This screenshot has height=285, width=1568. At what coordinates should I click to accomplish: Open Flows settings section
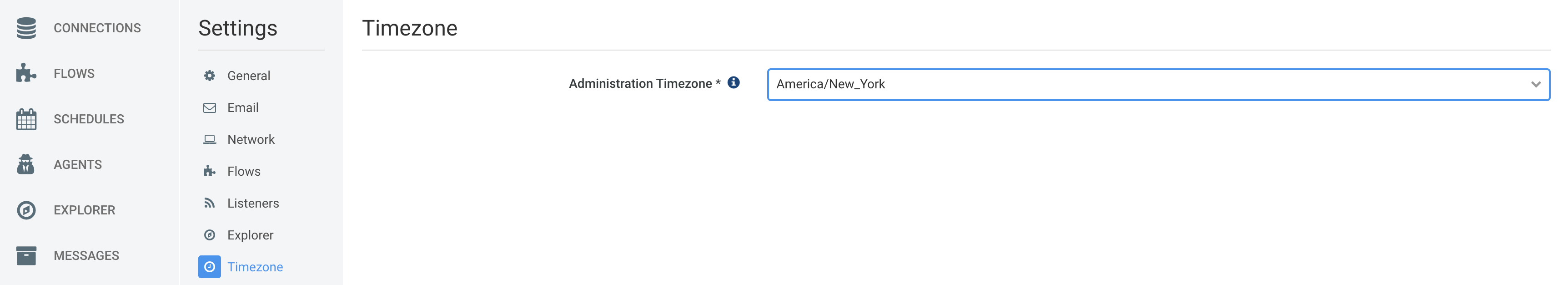(x=243, y=171)
